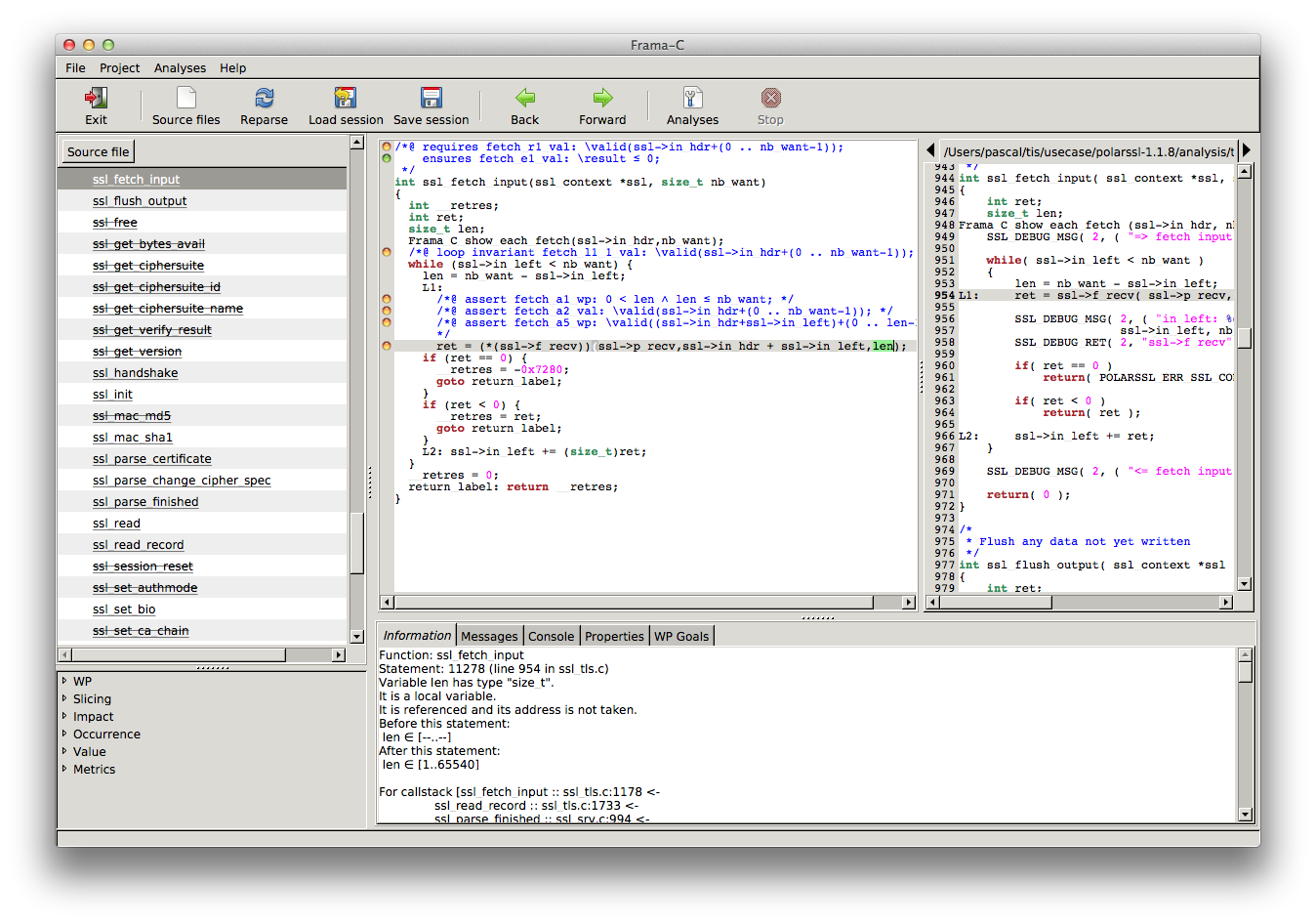Click Save session icon
Screen dimensions: 1316x924
tap(432, 98)
